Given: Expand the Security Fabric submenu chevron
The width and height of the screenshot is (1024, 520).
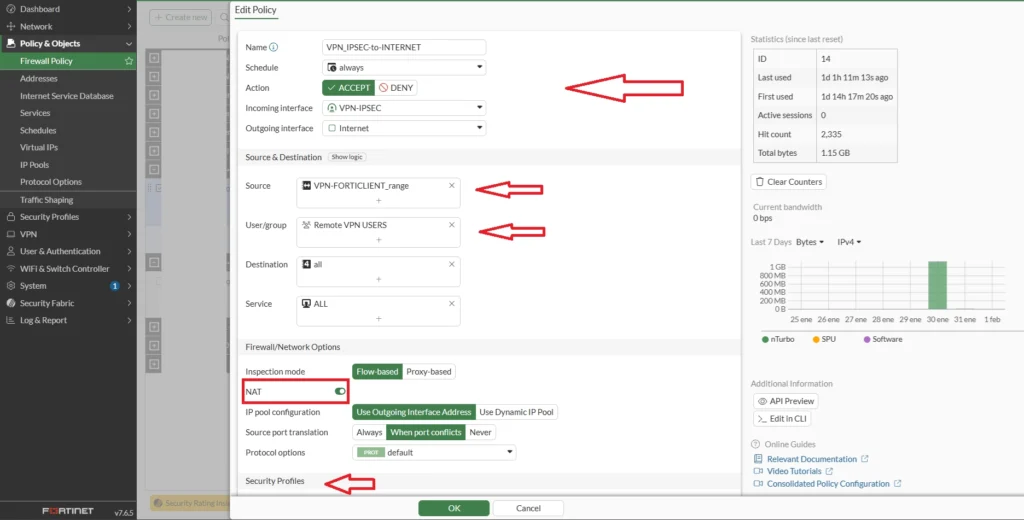Looking at the screenshot, I should point(129,303).
